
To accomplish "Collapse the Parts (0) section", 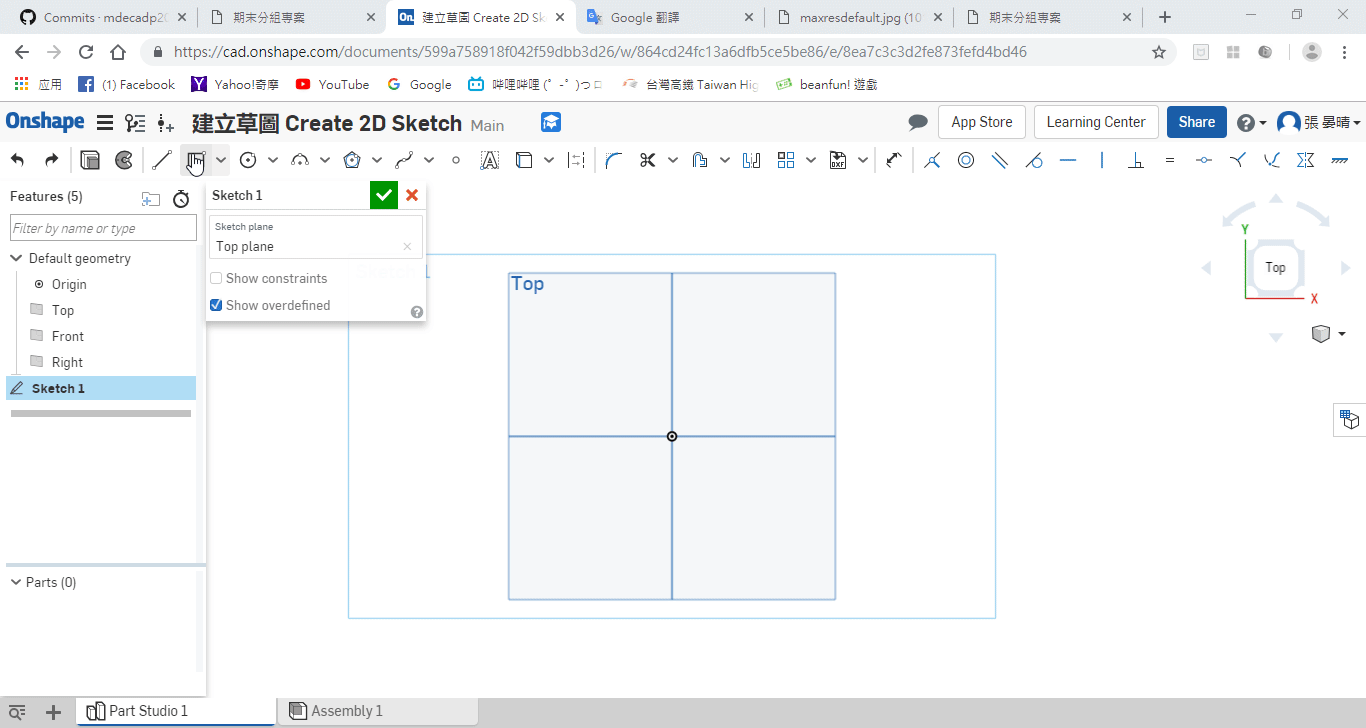I will click(16, 582).
